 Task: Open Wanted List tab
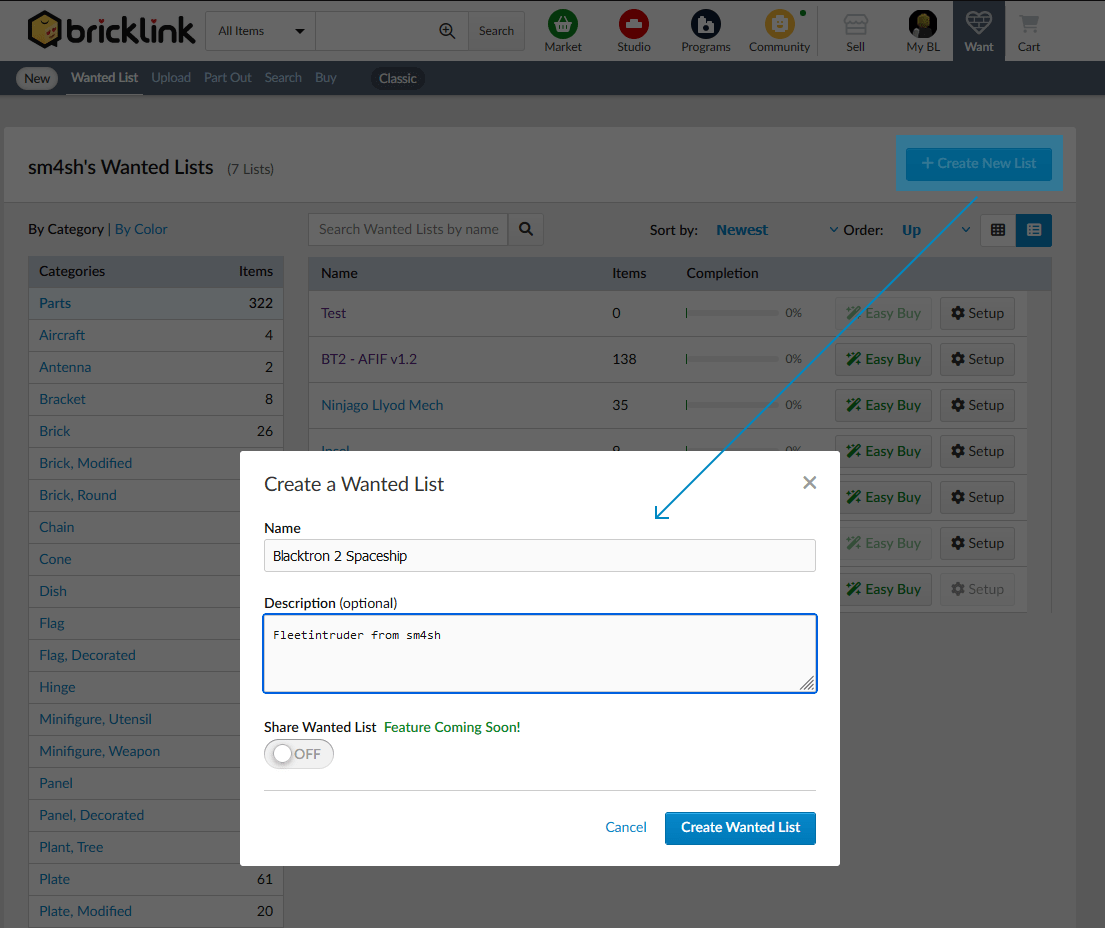[104, 78]
